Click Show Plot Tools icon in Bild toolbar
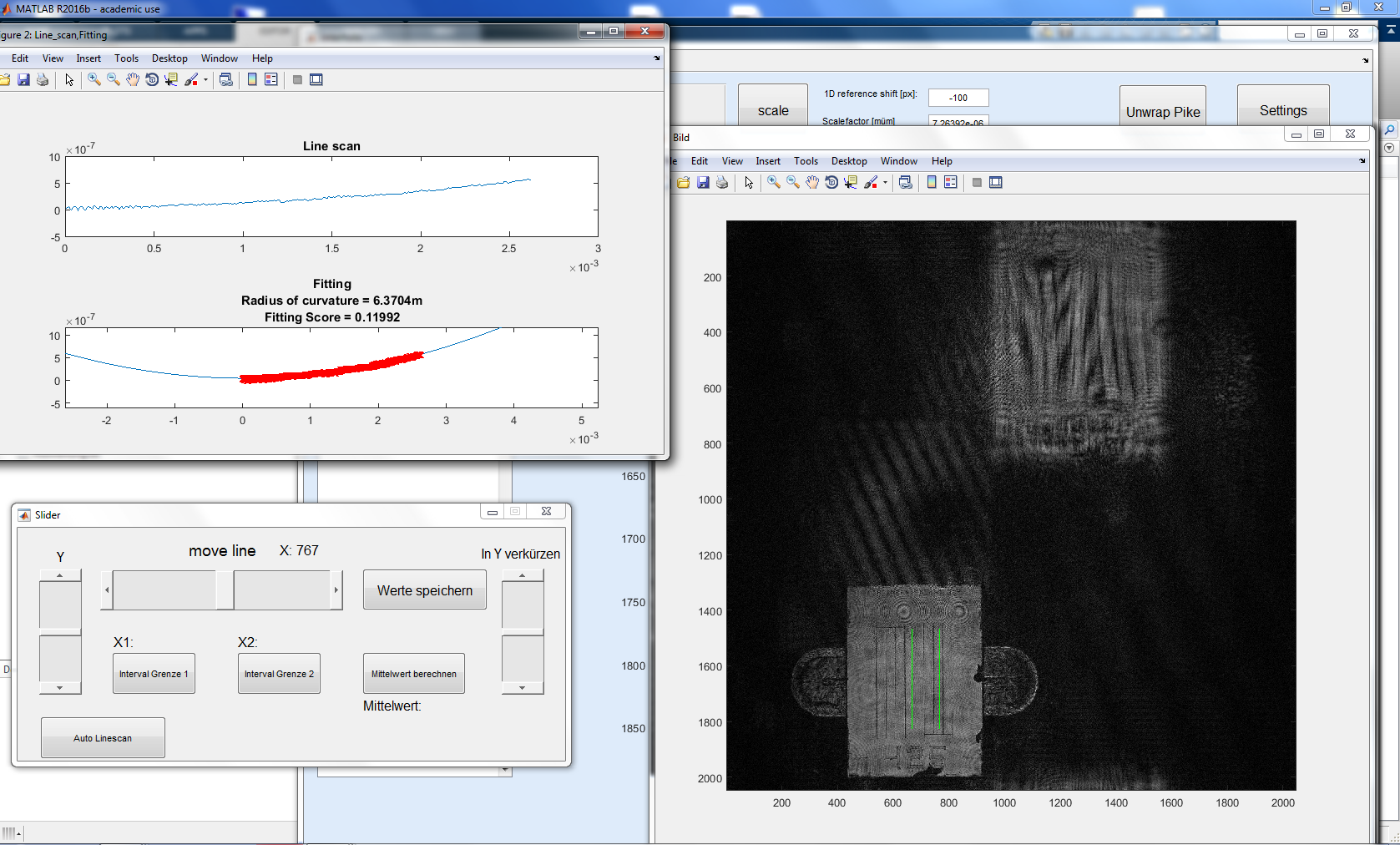 click(x=996, y=182)
